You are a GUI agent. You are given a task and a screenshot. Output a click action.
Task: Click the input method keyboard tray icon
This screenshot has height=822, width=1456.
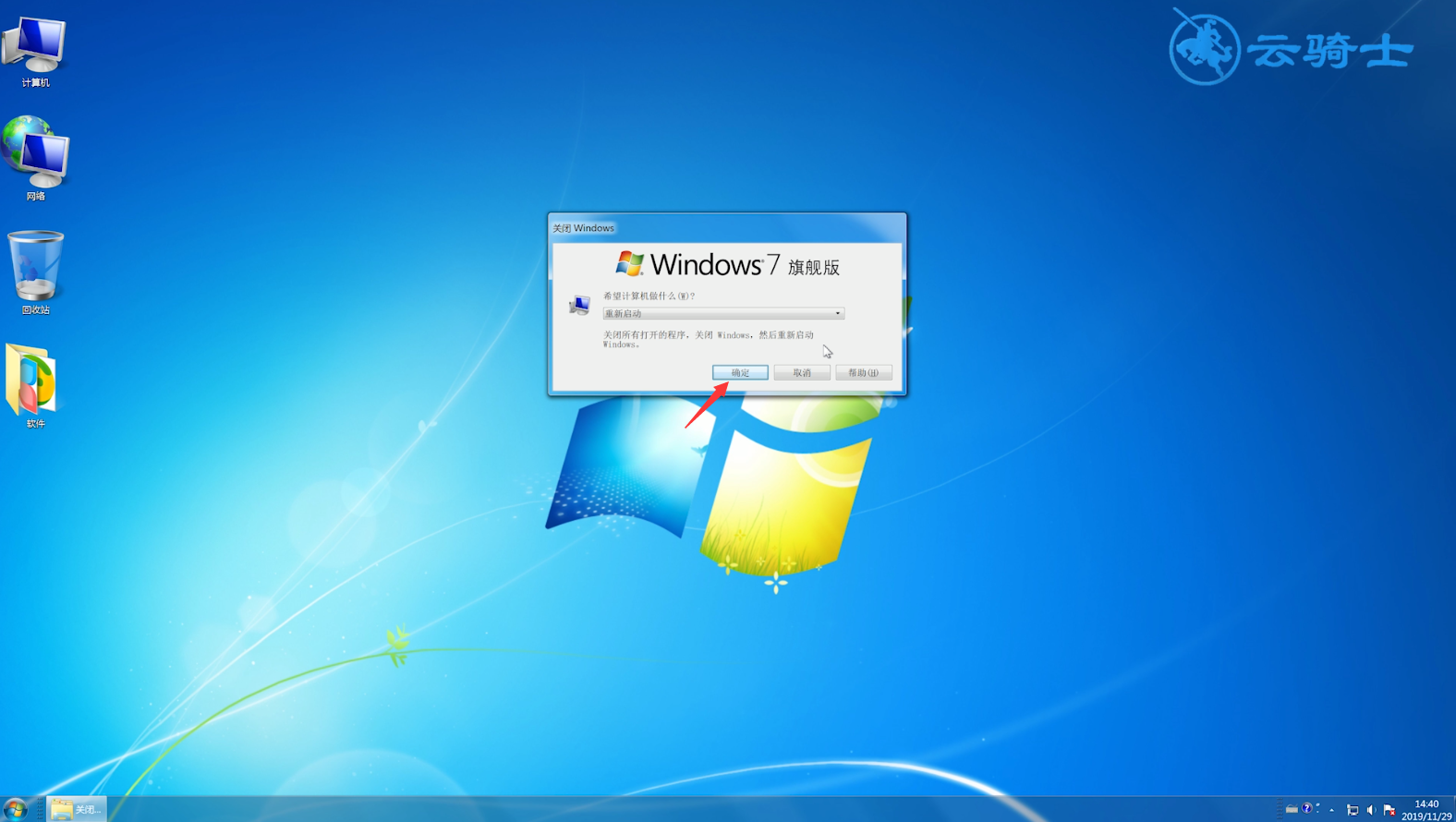pyautogui.click(x=1292, y=809)
